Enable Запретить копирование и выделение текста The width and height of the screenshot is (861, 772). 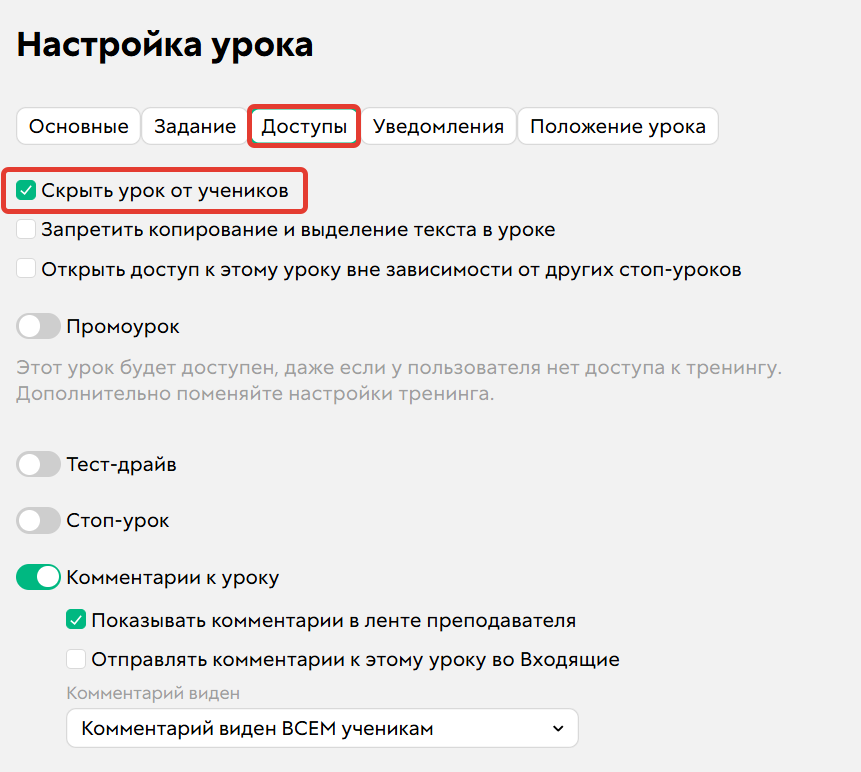click(x=25, y=229)
